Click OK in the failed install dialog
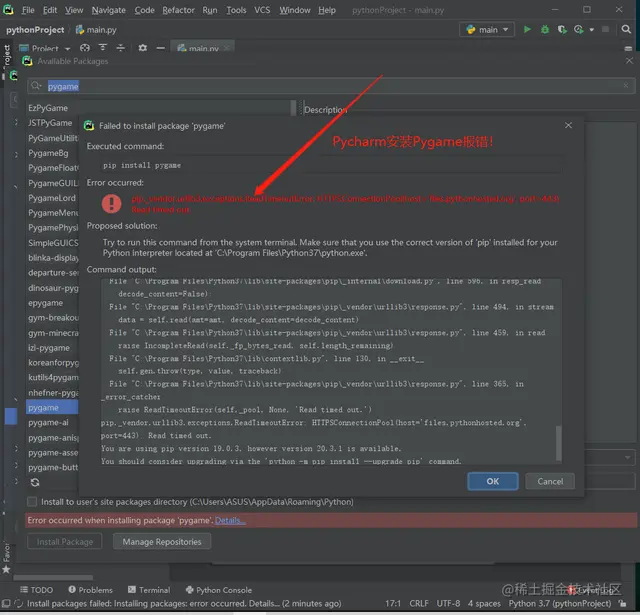Viewport: 640px width, 615px height. 493,481
